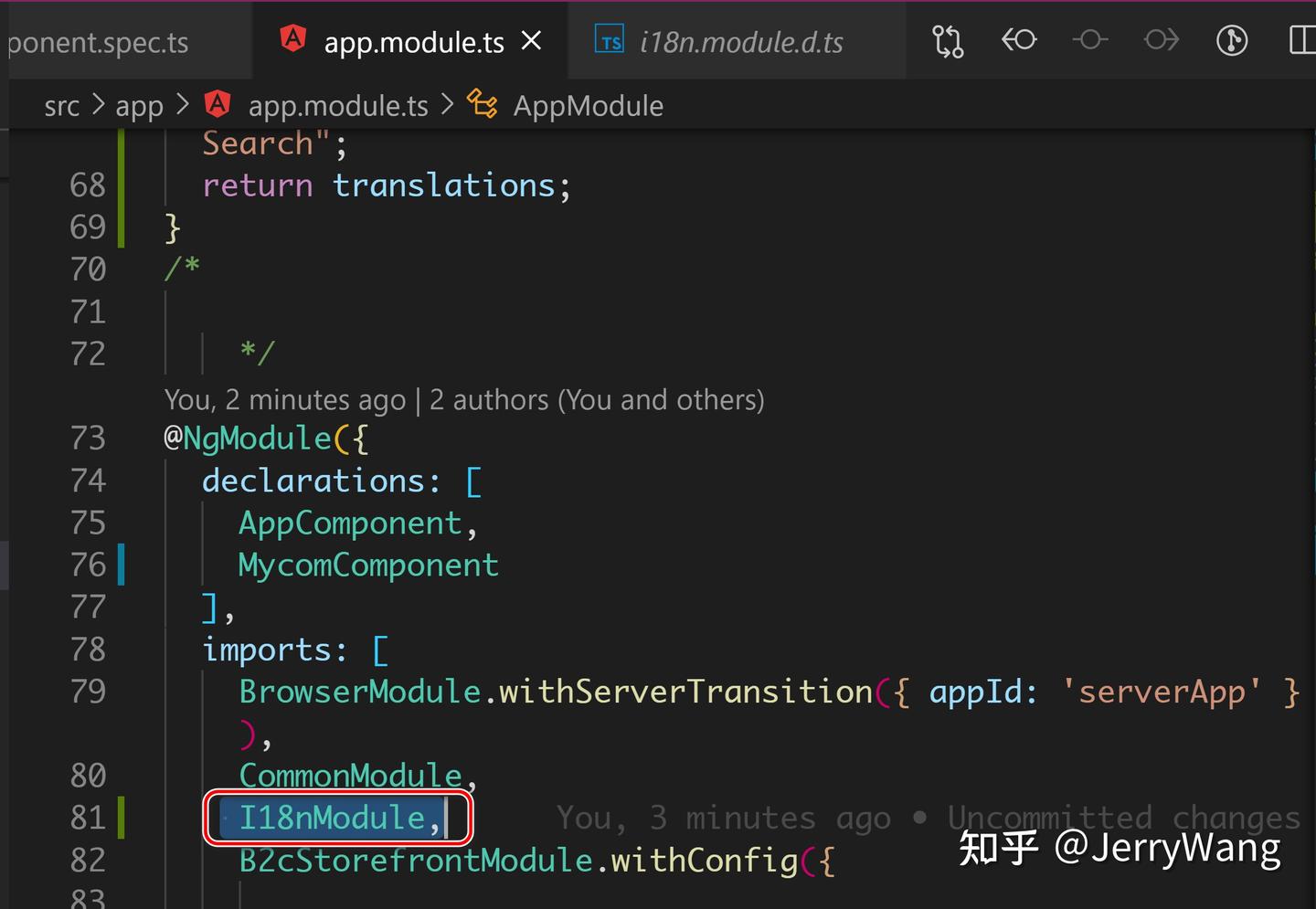This screenshot has width=1316, height=909.
Task: Switch to the i18n.module.d.ts tab
Action: (736, 41)
